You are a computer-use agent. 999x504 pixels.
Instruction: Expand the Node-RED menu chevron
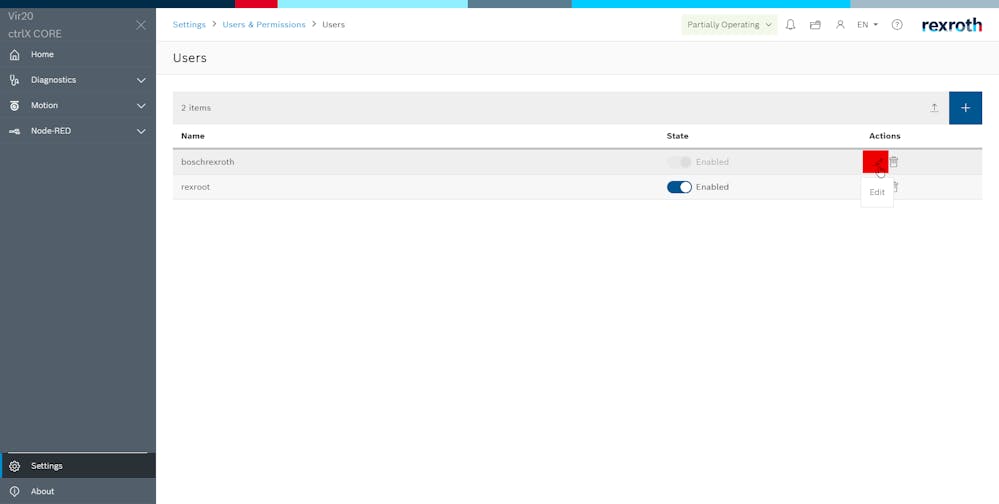coord(141,131)
